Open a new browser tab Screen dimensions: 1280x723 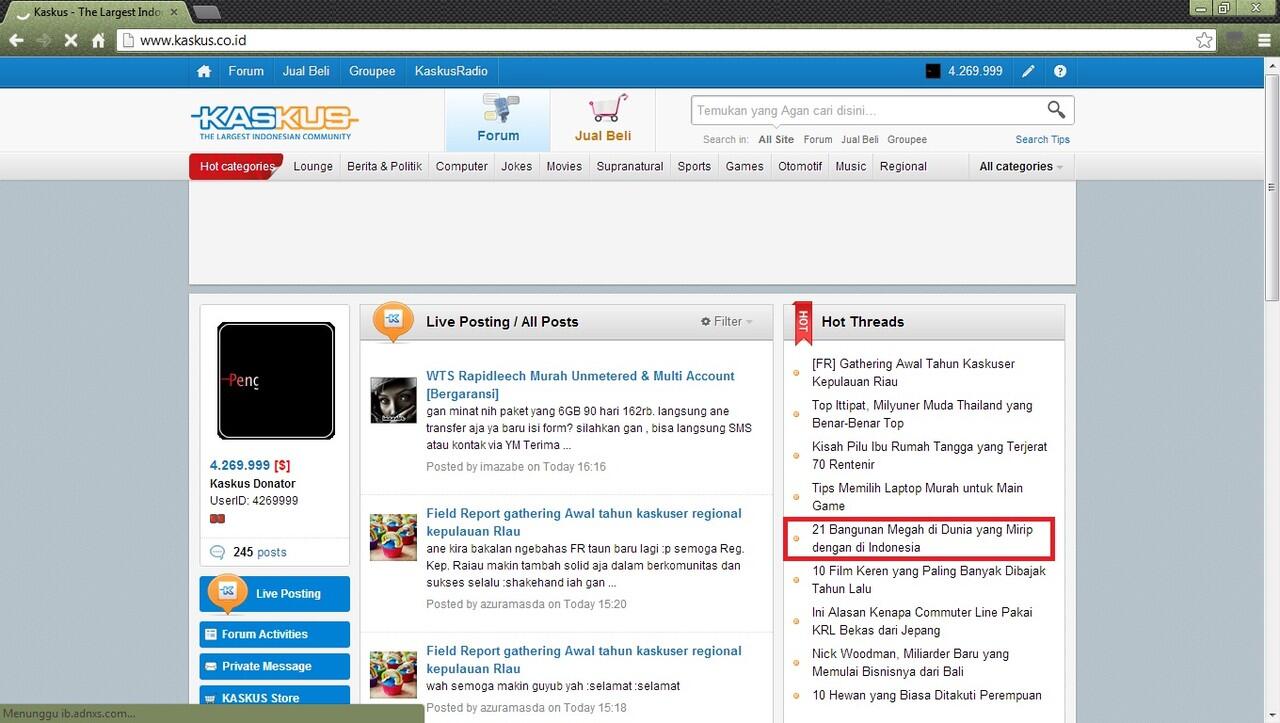click(x=207, y=12)
